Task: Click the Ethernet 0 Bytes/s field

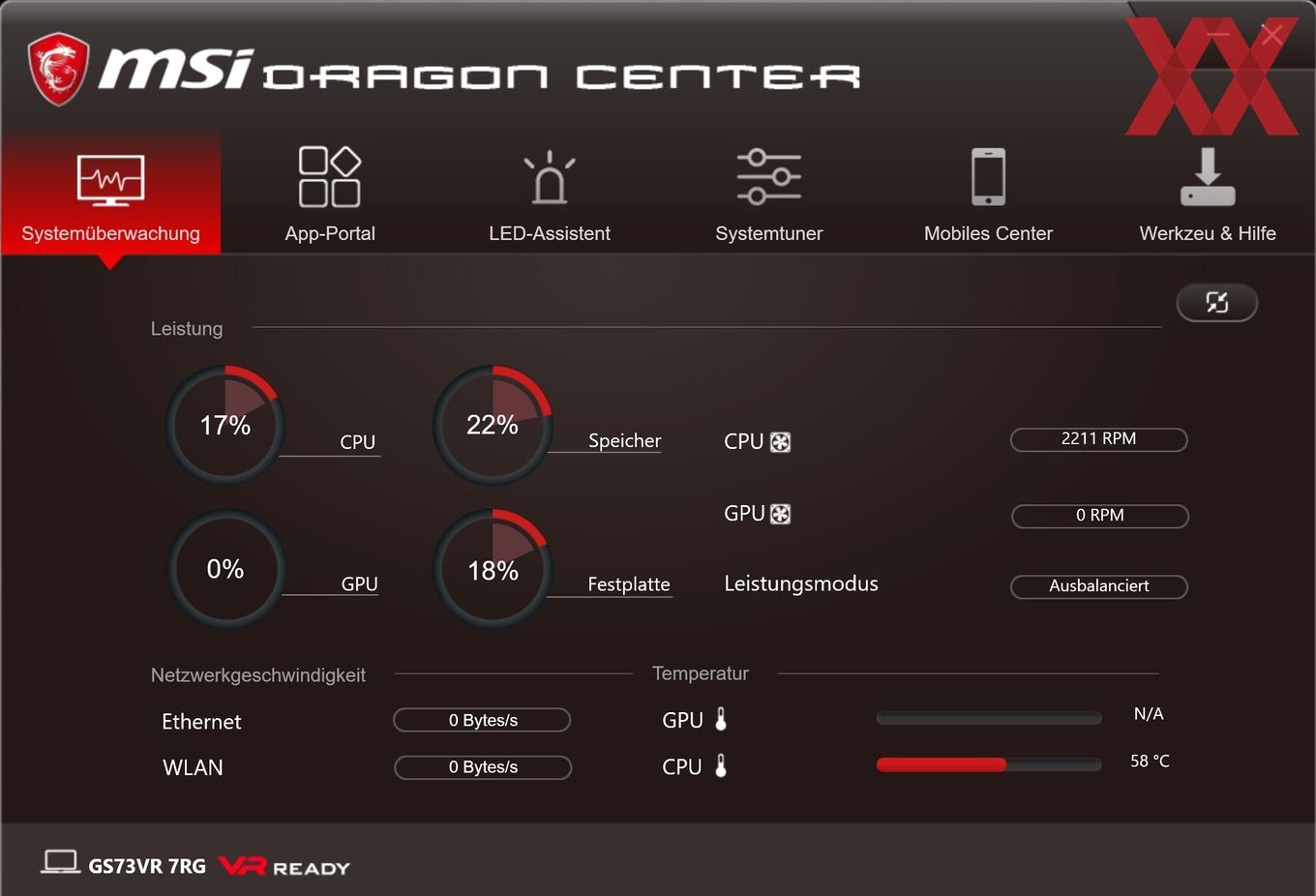Action: coord(482,720)
